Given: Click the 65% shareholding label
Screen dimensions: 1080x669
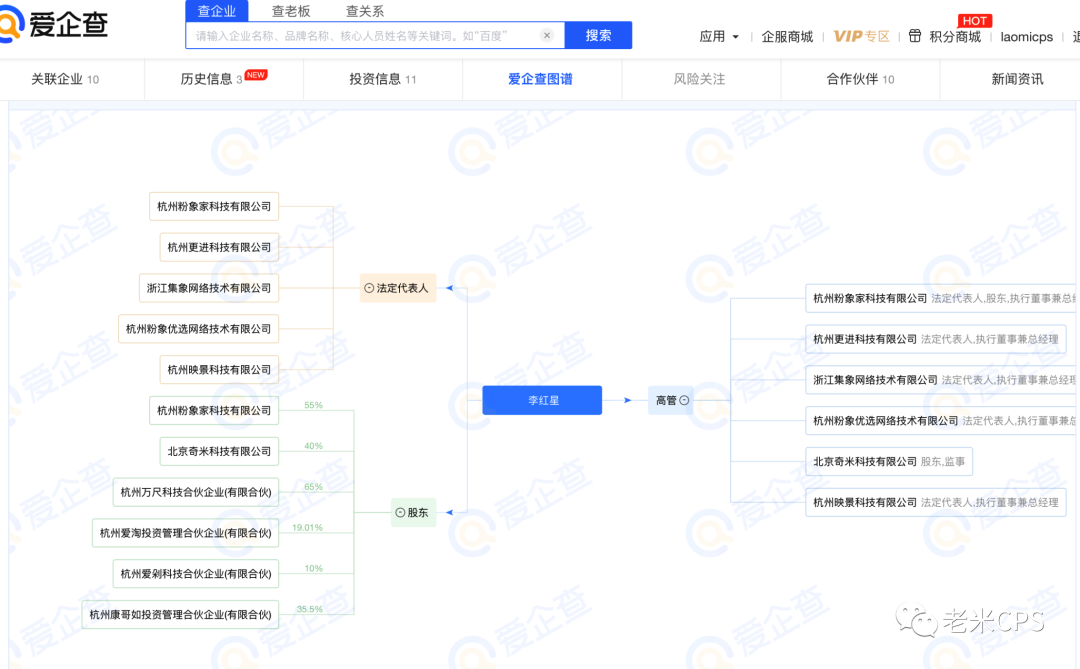Looking at the screenshot, I should [313, 486].
